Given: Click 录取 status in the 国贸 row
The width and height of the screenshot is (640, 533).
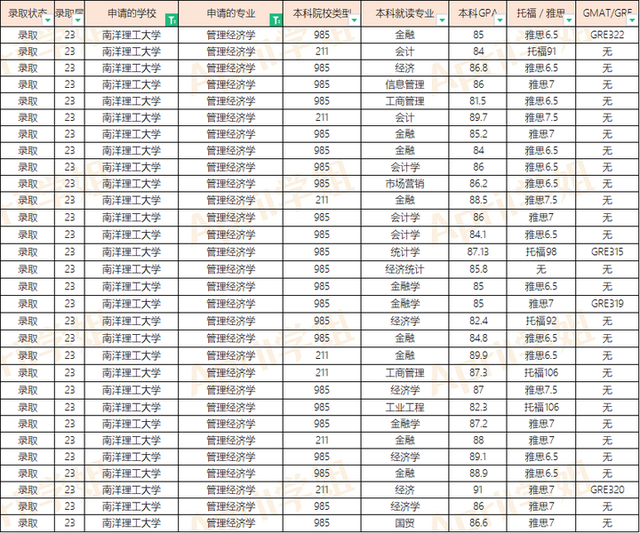Looking at the screenshot, I should coord(28,523).
